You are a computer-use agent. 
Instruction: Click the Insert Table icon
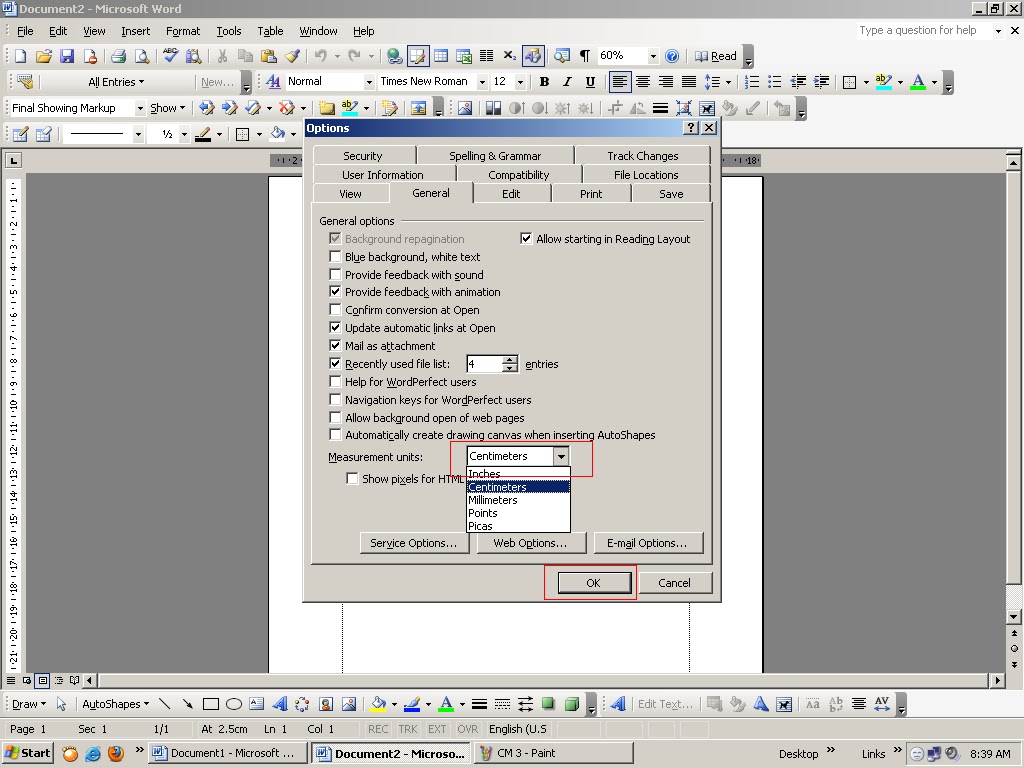click(x=441, y=56)
